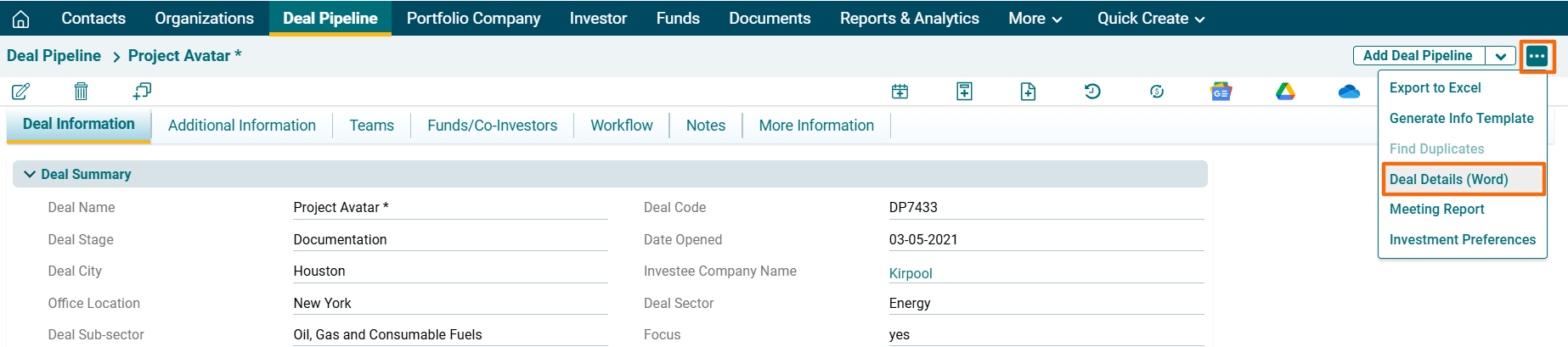Open the Quick Create dropdown
This screenshot has width=1568, height=347.
pos(1150,19)
